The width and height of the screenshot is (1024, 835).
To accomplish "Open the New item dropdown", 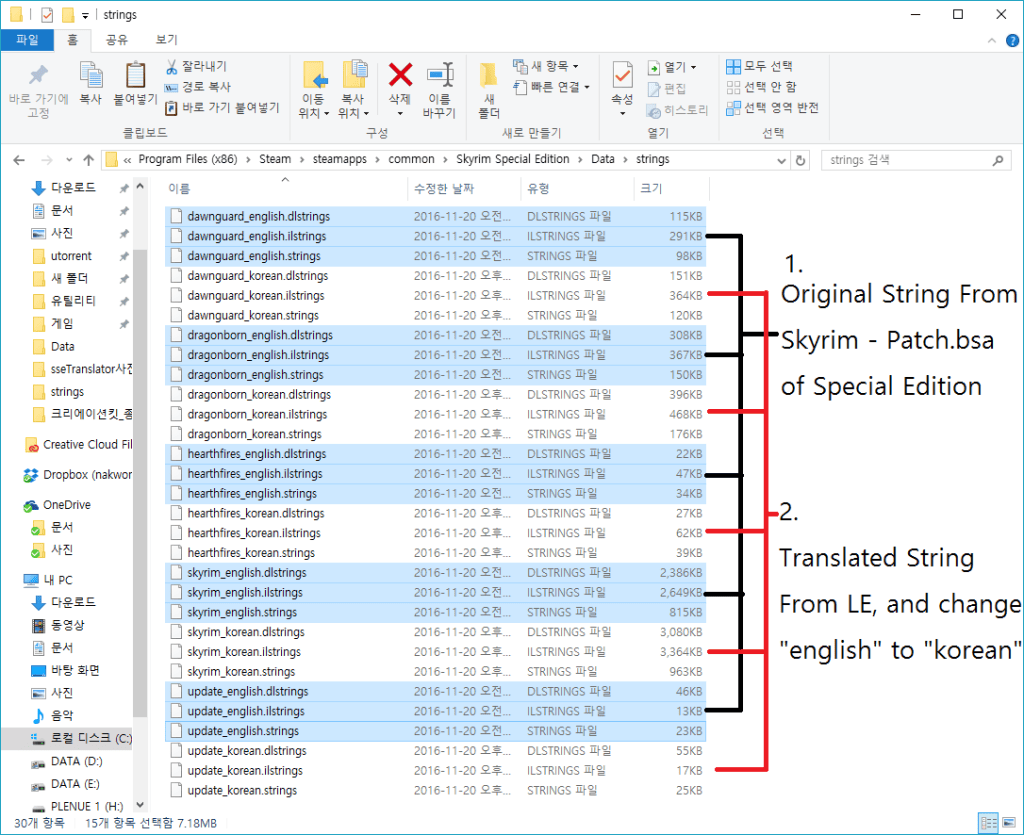I will click(x=546, y=66).
